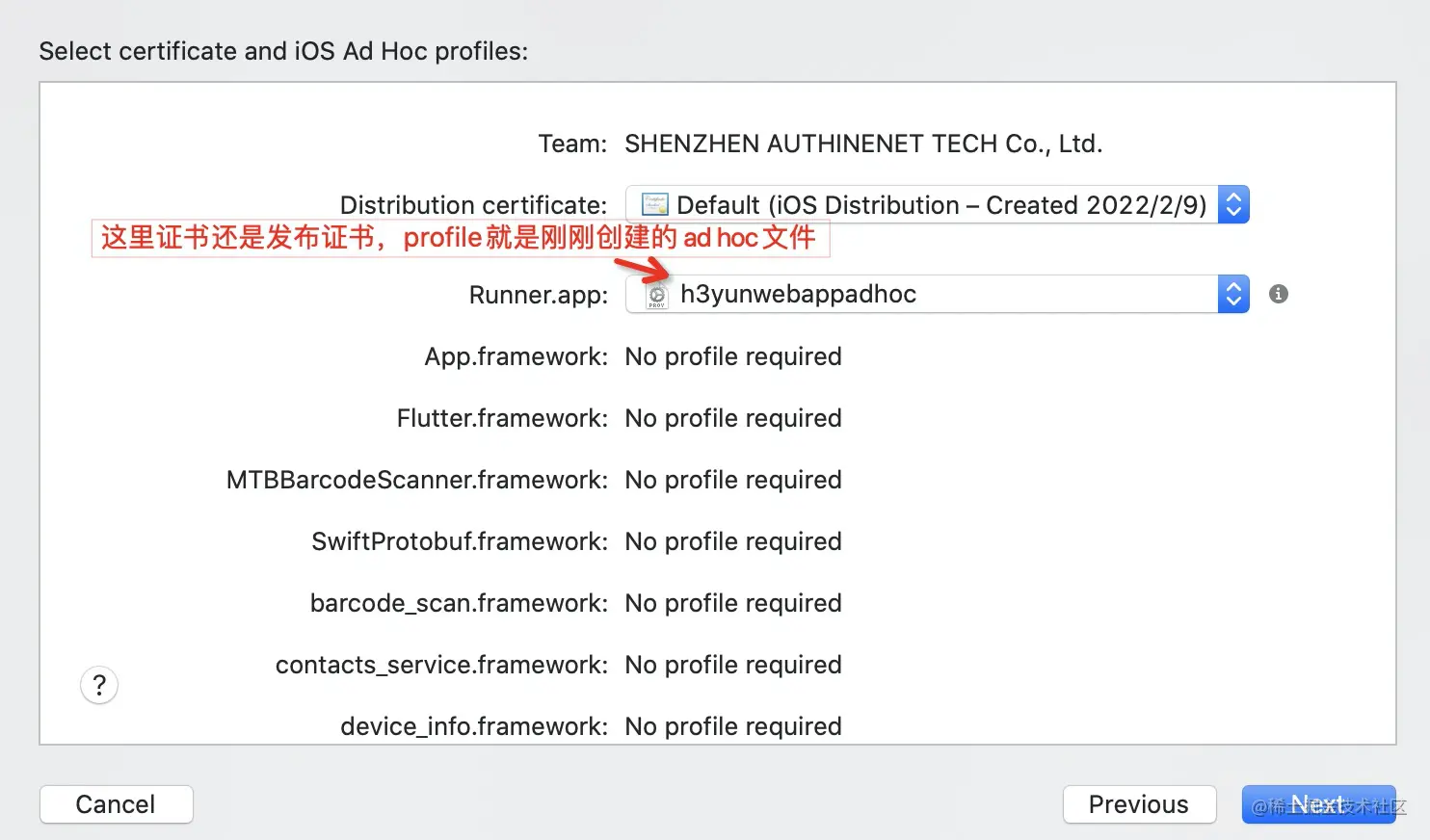Click the info icon beside Runner.app profile
This screenshot has width=1430, height=840.
click(x=1279, y=294)
